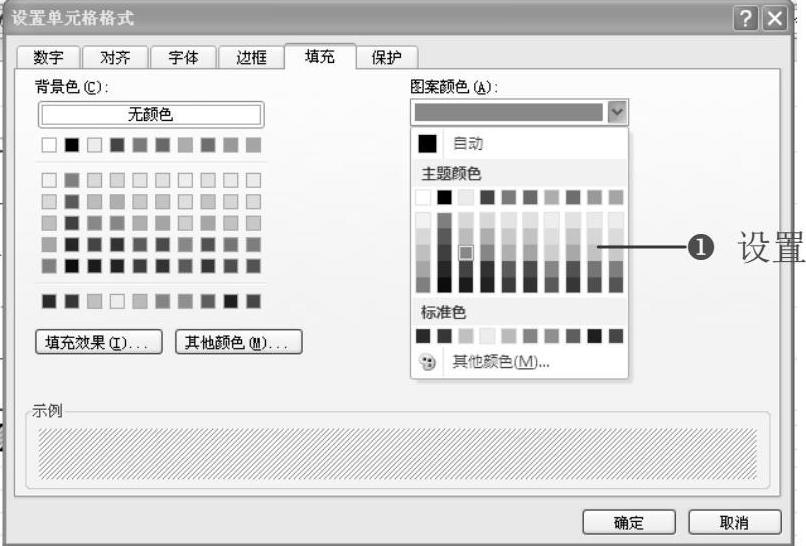Choose 自动 pattern color option
Image resolution: width=806 pixels, height=546 pixels.
coord(519,143)
